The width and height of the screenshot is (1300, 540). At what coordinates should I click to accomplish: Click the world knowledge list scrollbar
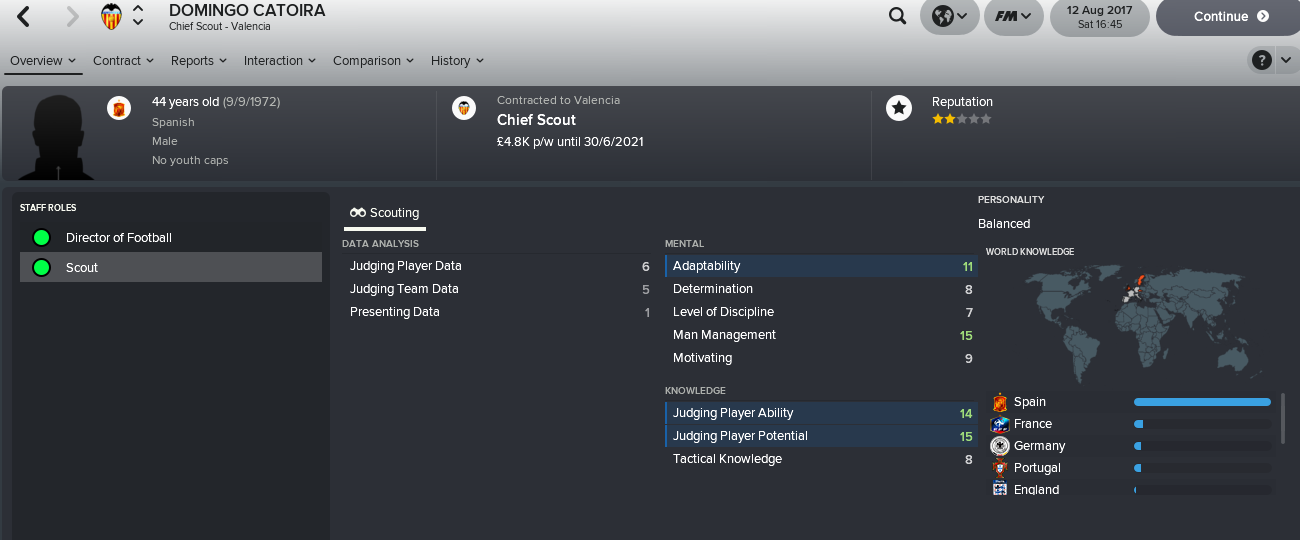point(1283,418)
